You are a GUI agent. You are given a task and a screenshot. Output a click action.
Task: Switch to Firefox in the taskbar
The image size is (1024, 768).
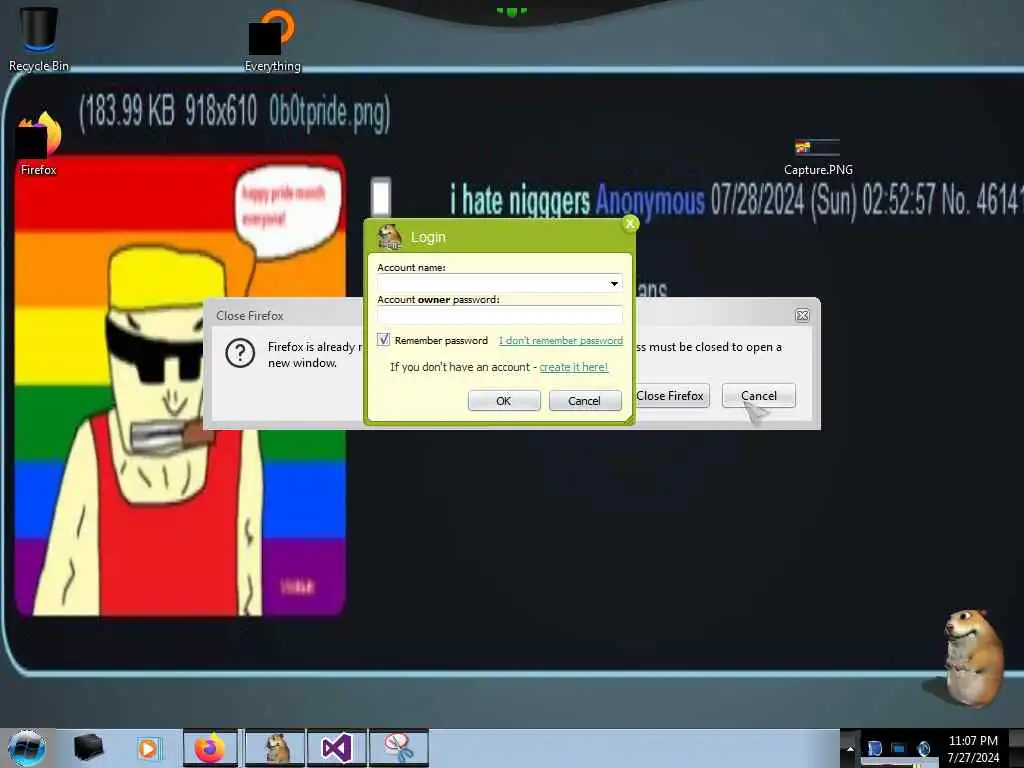coord(210,748)
